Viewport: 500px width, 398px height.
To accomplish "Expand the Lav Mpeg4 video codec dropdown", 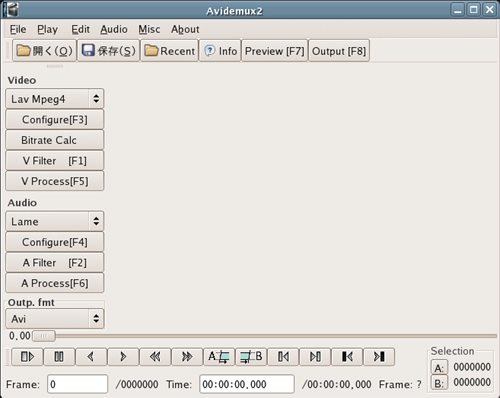I will pos(55,99).
